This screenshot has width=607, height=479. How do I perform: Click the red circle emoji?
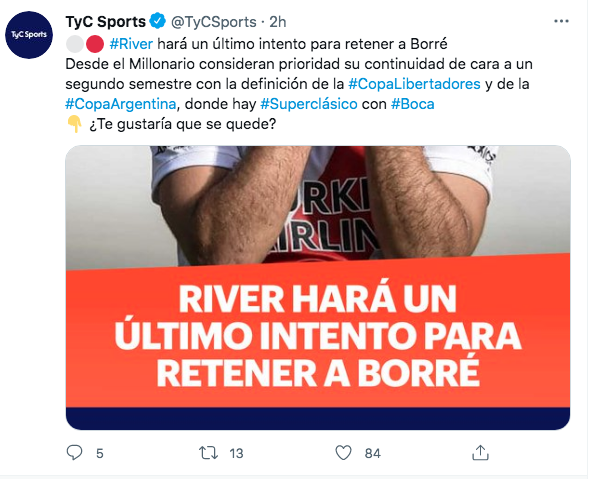95,44
